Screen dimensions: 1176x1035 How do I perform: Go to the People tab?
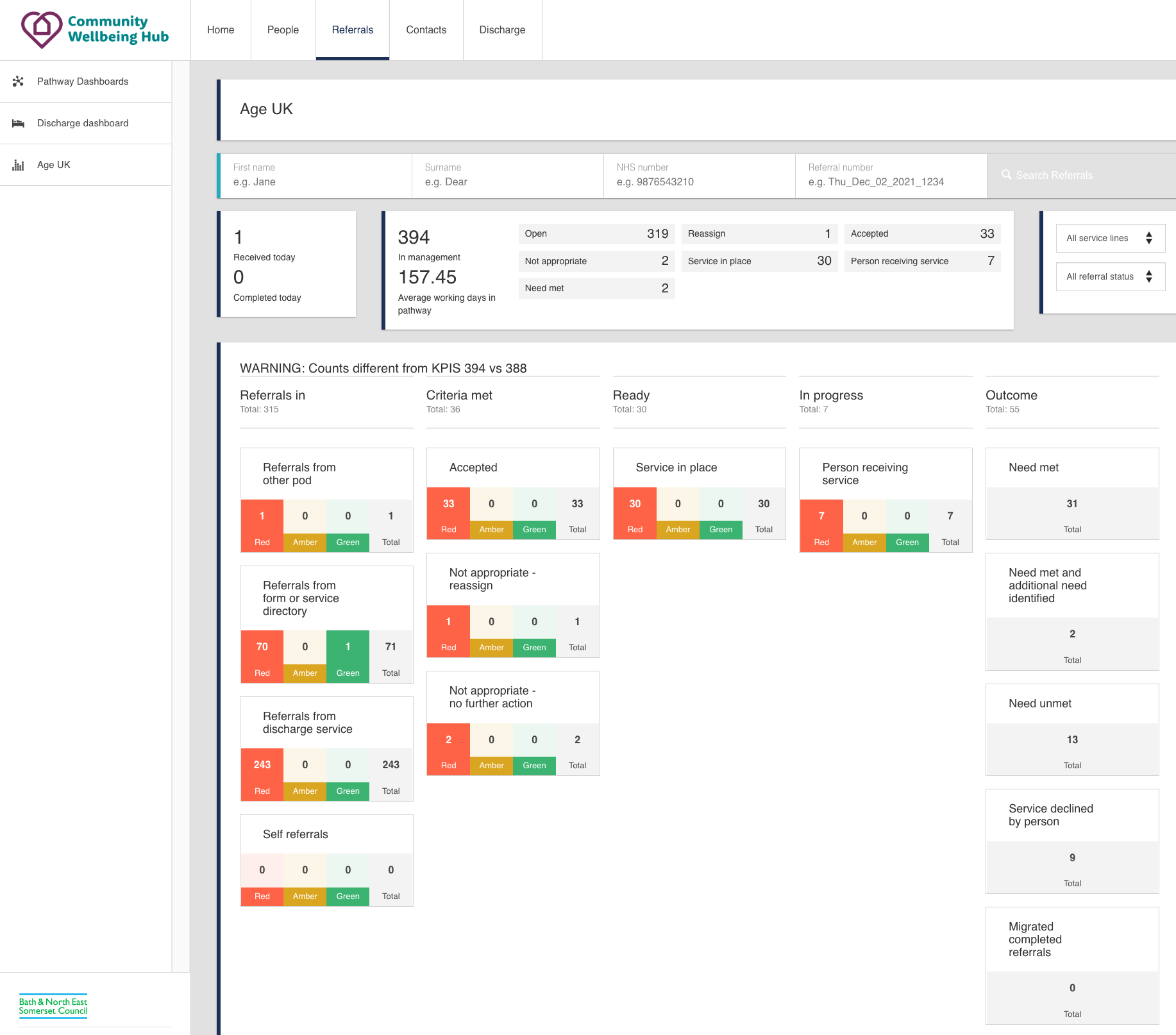[x=283, y=30]
